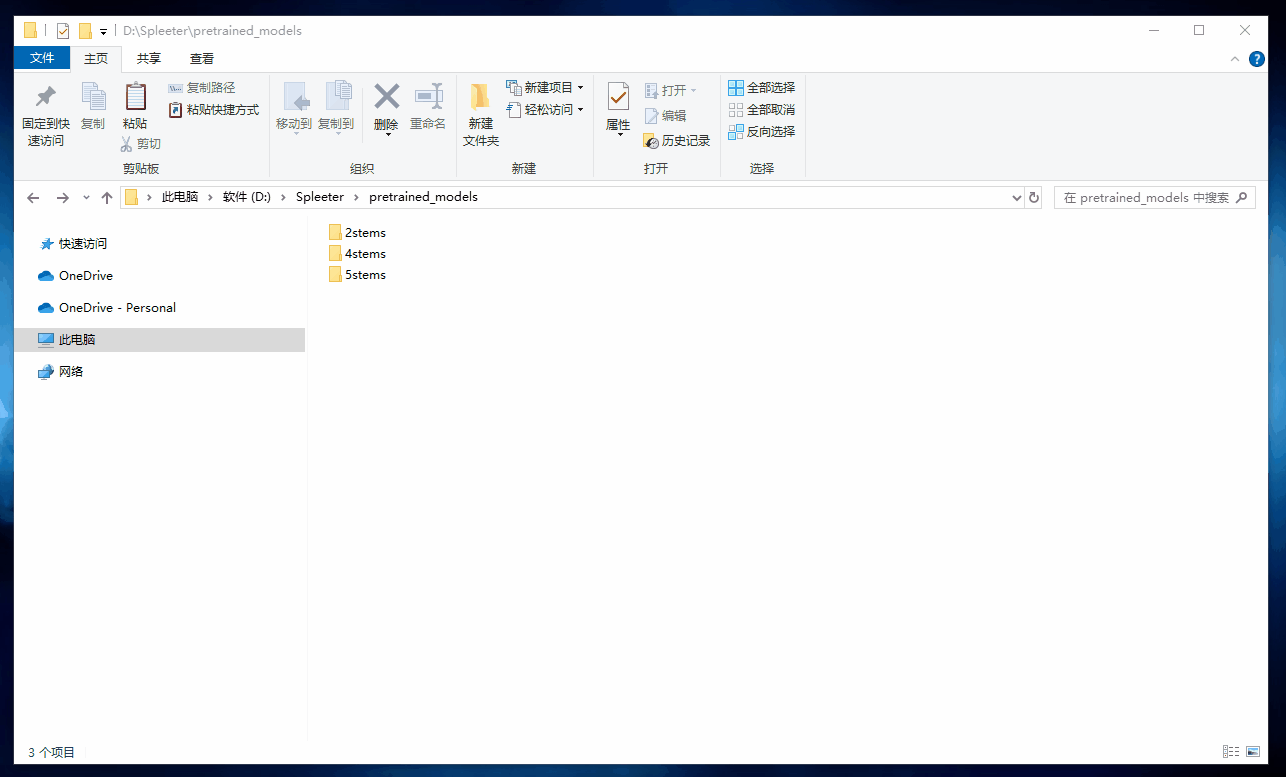Click the title bar New folder quick icon
The image size is (1286, 777).
coord(85,31)
